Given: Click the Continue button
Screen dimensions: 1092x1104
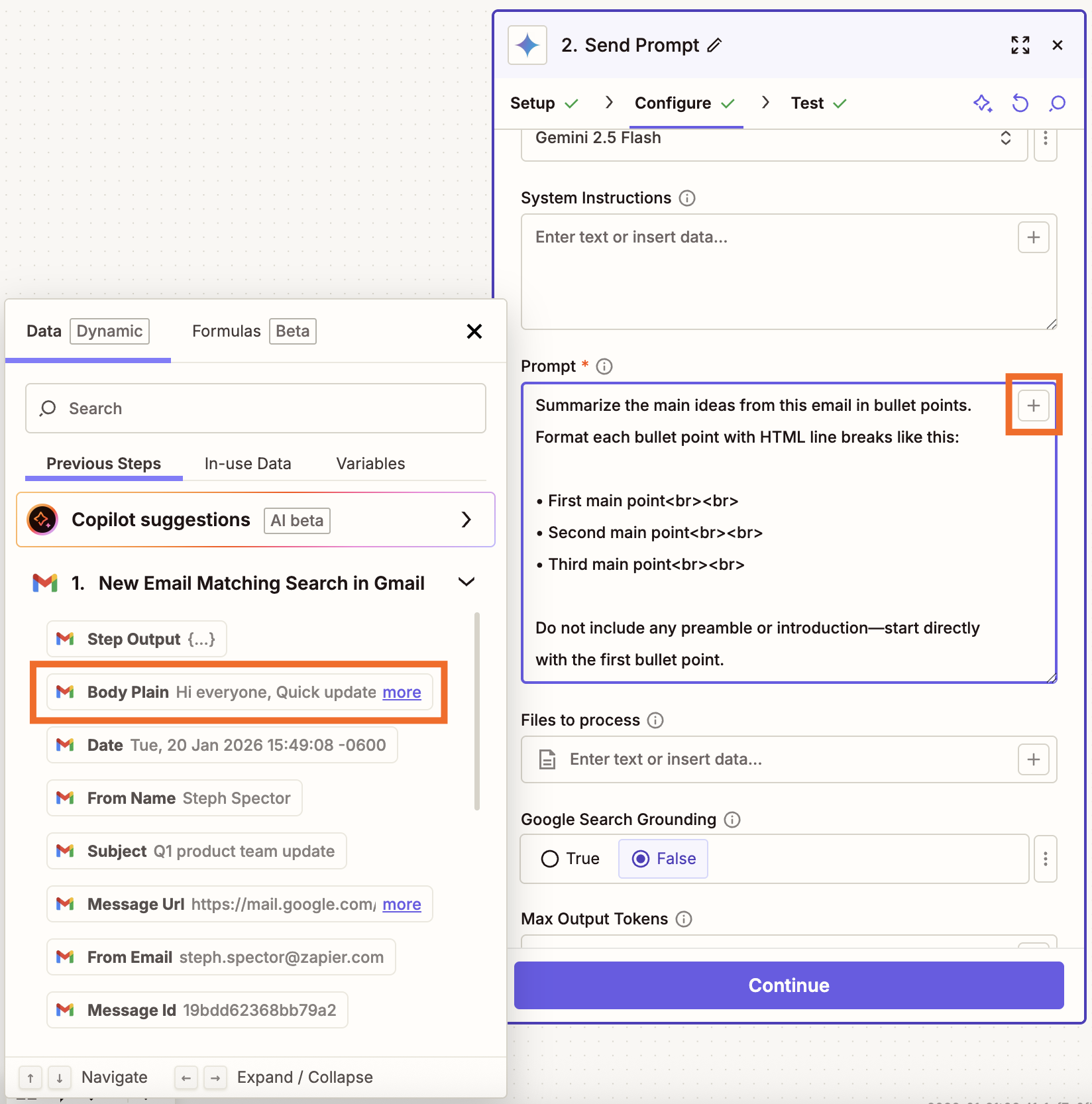Looking at the screenshot, I should coord(788,985).
